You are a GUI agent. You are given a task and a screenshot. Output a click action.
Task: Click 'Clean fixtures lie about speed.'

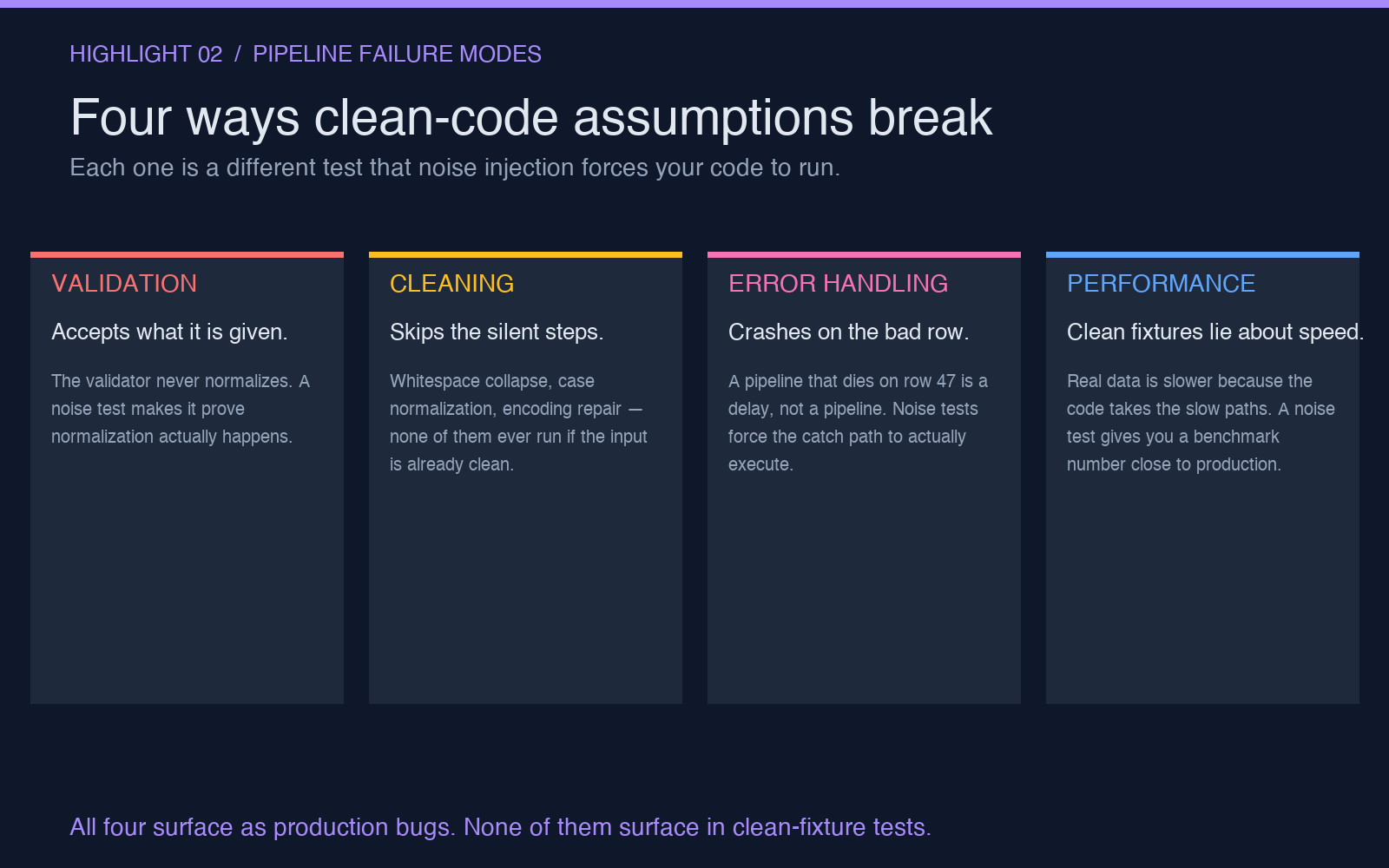pos(1215,332)
